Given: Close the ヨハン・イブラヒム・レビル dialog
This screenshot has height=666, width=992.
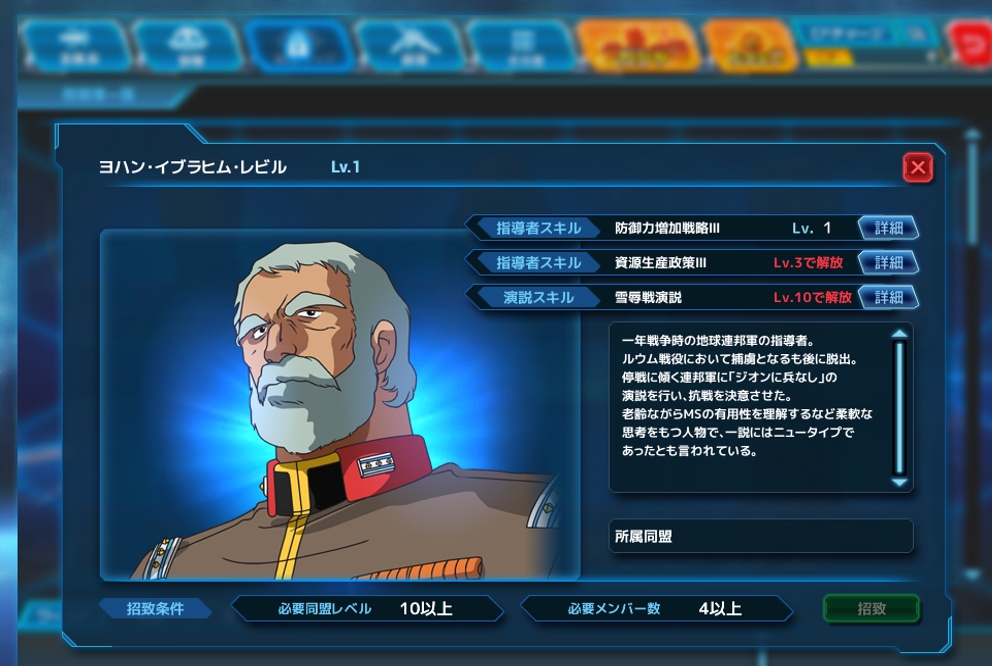Looking at the screenshot, I should pyautogui.click(x=917, y=168).
